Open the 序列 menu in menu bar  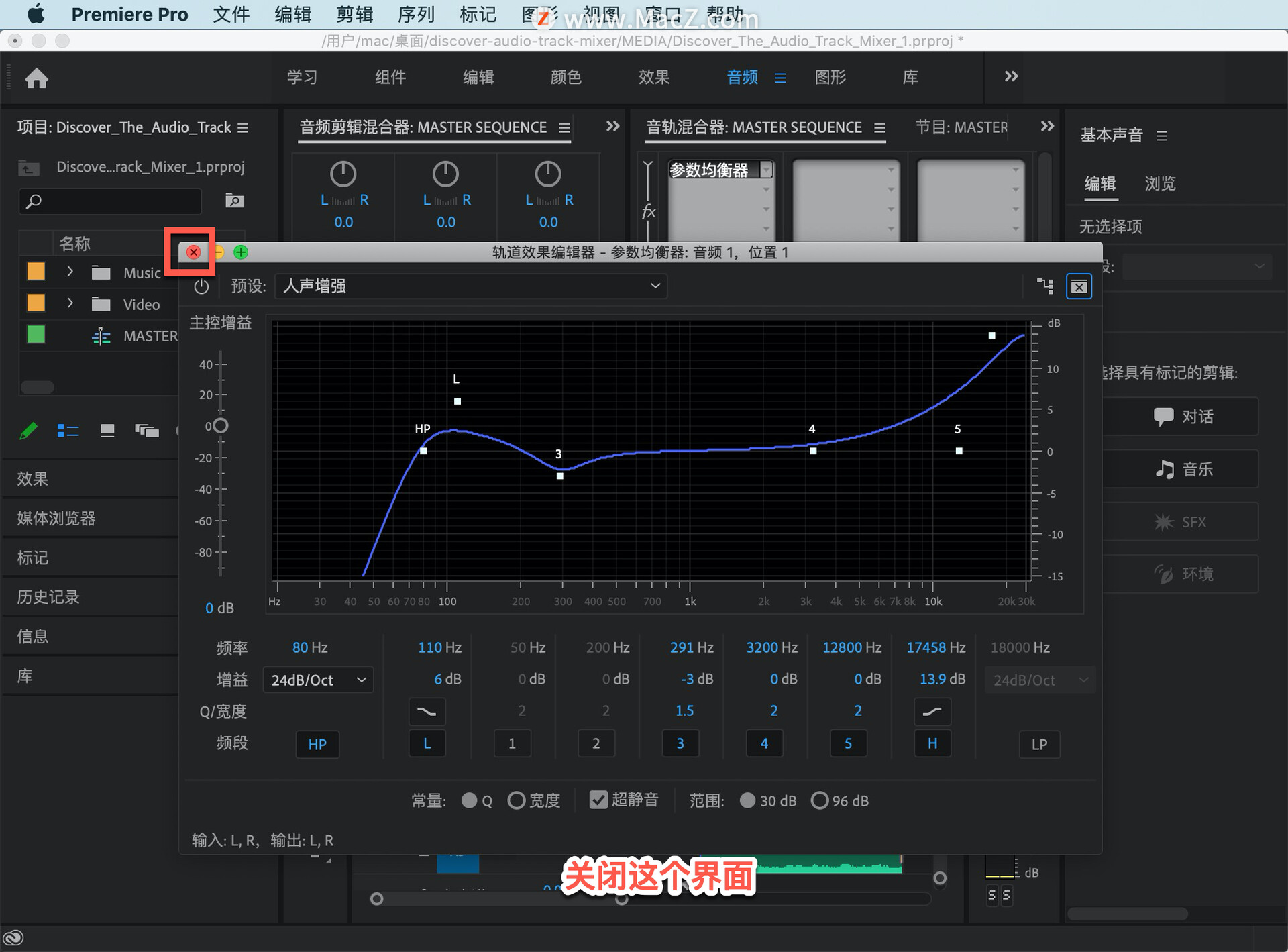tap(416, 14)
